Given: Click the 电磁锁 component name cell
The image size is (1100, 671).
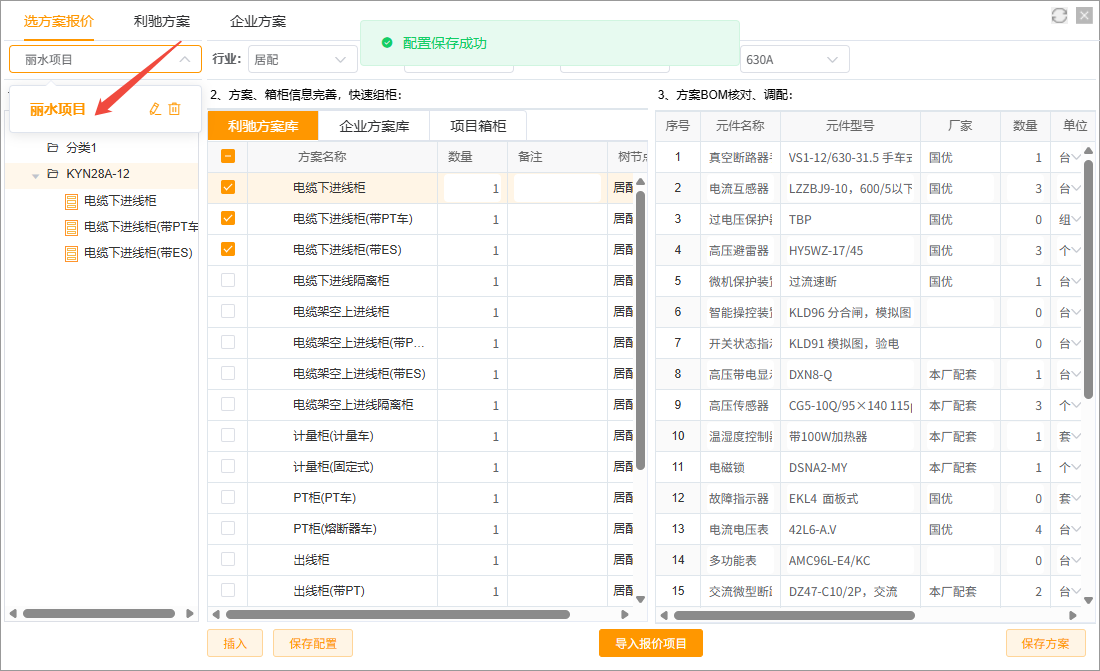Looking at the screenshot, I should 740,467.
